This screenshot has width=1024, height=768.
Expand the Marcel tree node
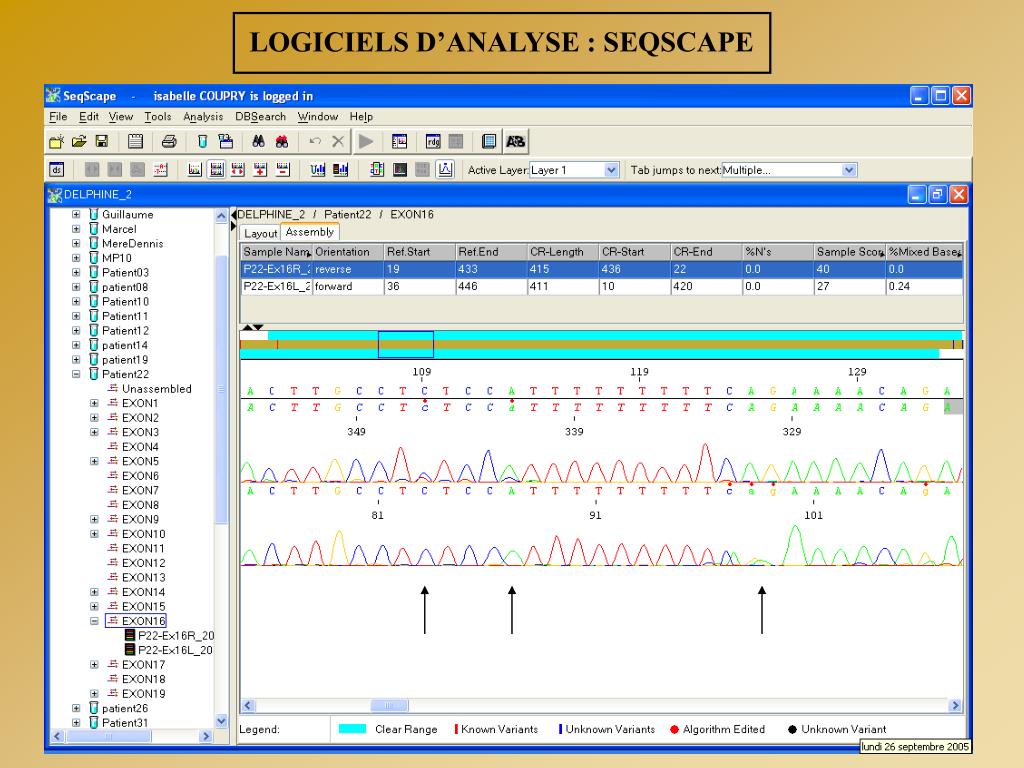(76, 229)
